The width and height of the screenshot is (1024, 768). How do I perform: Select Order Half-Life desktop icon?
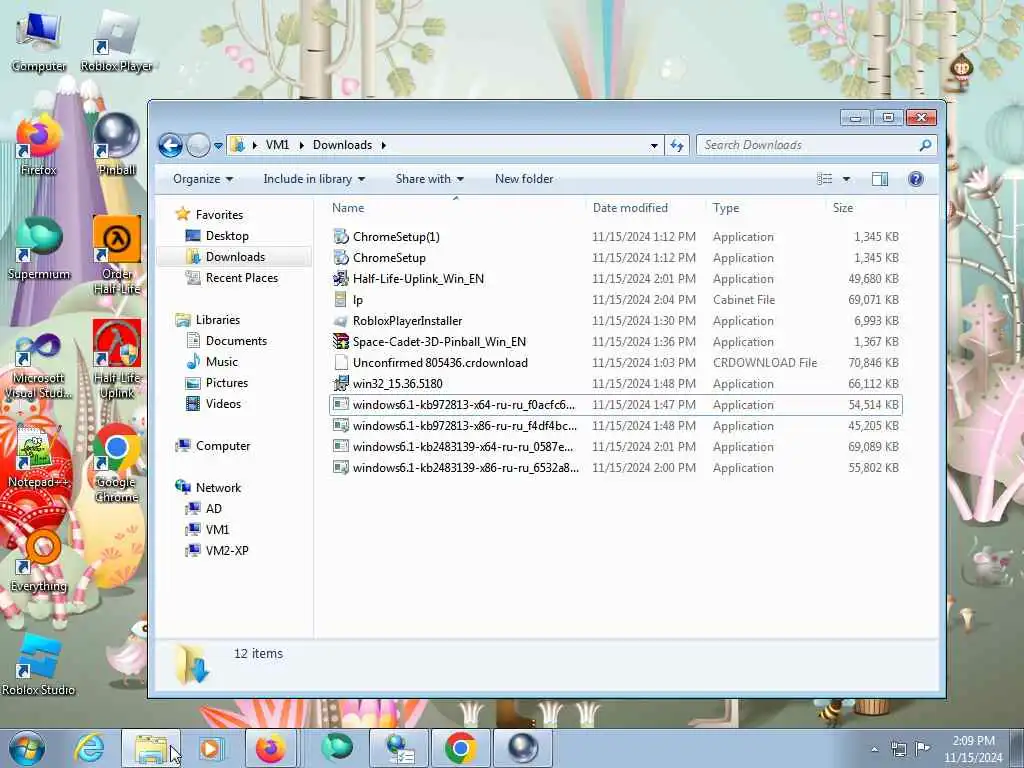[117, 255]
